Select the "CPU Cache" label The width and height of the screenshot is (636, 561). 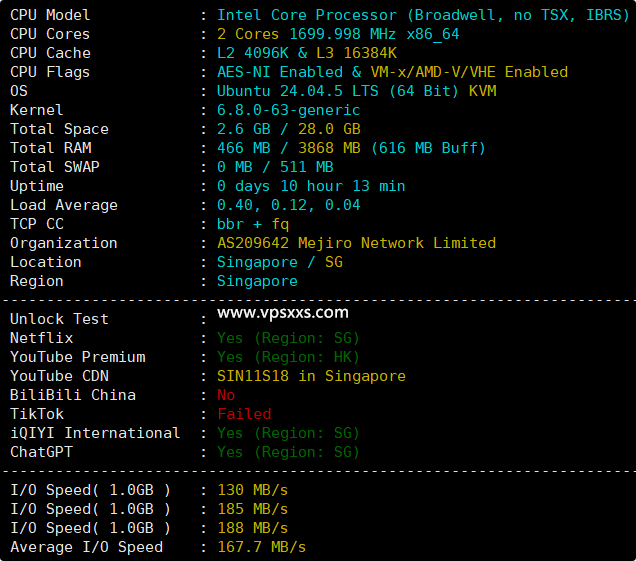50,53
